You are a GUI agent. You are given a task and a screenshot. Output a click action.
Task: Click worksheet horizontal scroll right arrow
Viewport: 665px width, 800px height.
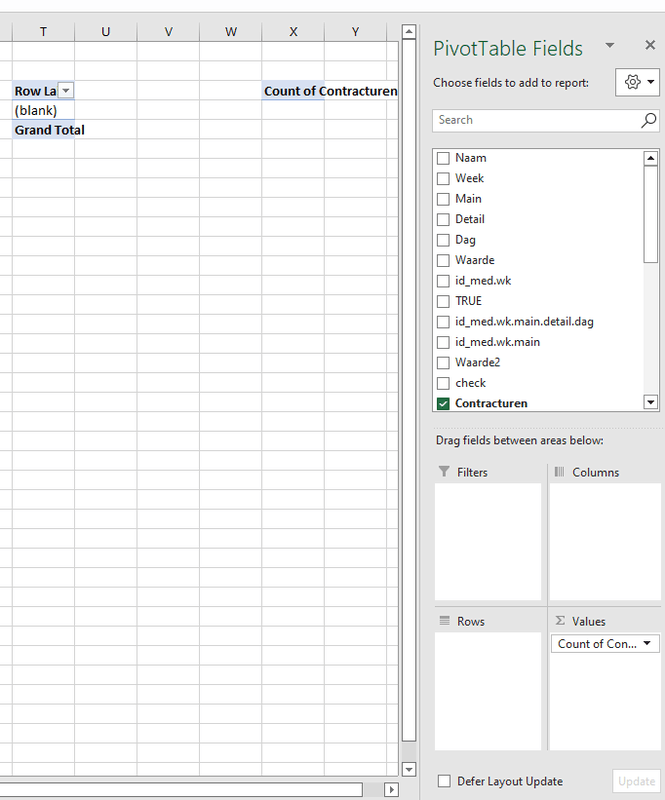point(391,789)
